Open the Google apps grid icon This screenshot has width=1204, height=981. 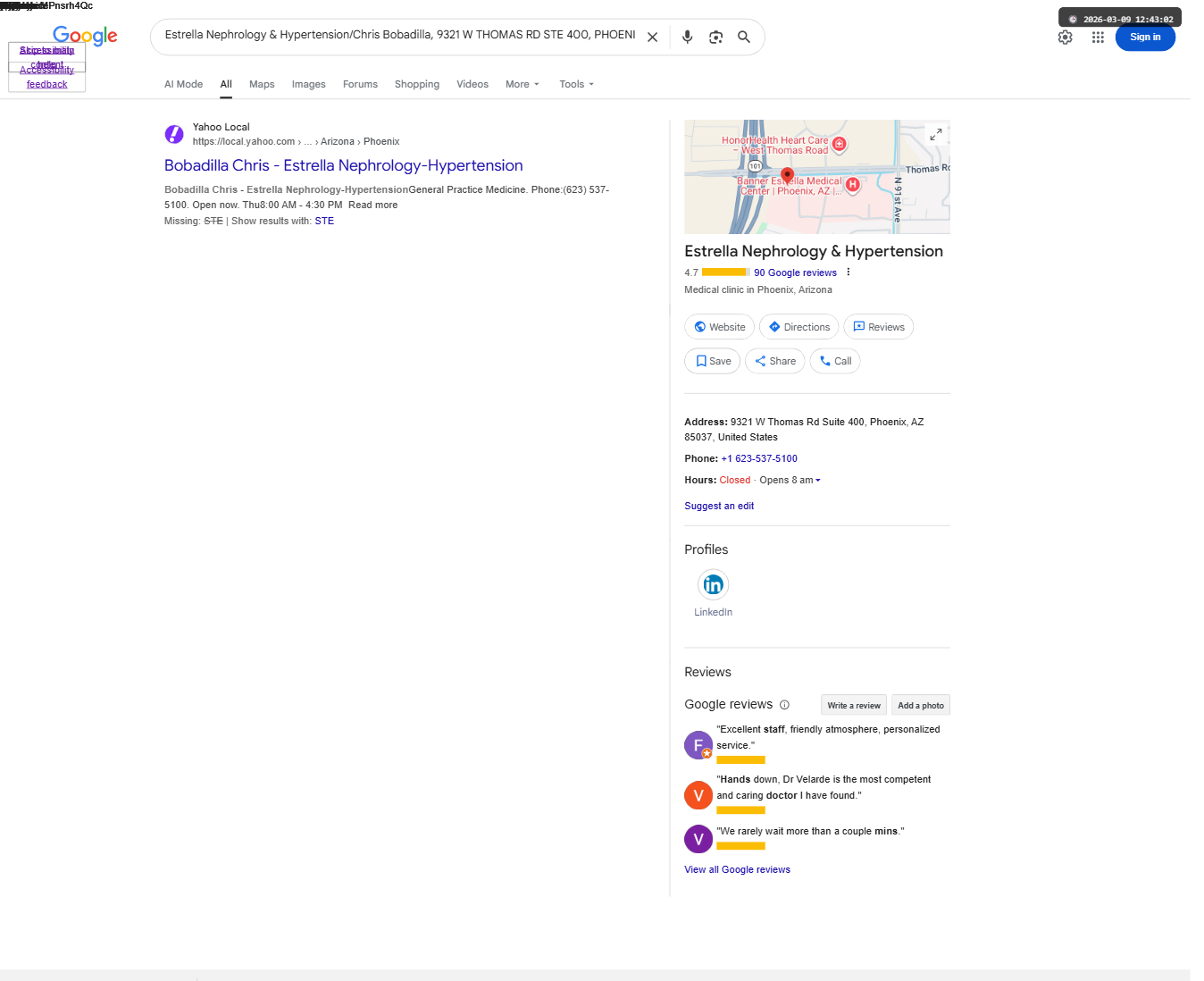[1099, 38]
